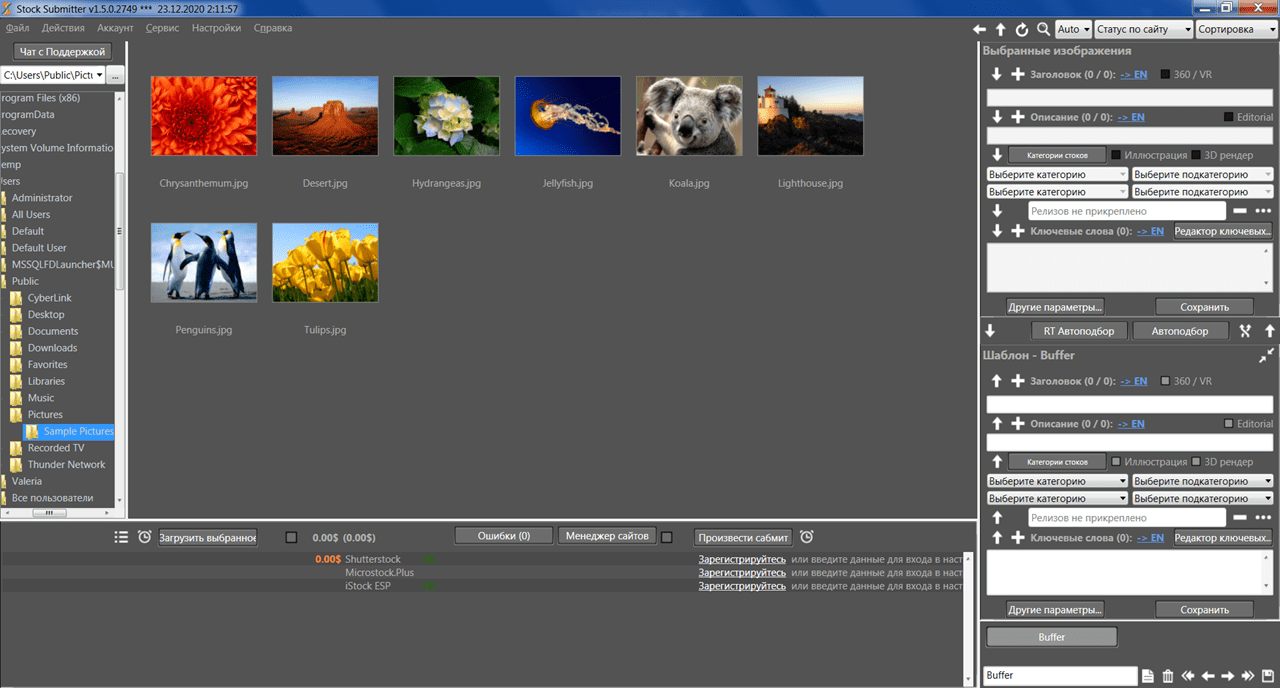The height and width of the screenshot is (688, 1280).
Task: Click Чат с Поддержкой button
Action: tap(62, 52)
